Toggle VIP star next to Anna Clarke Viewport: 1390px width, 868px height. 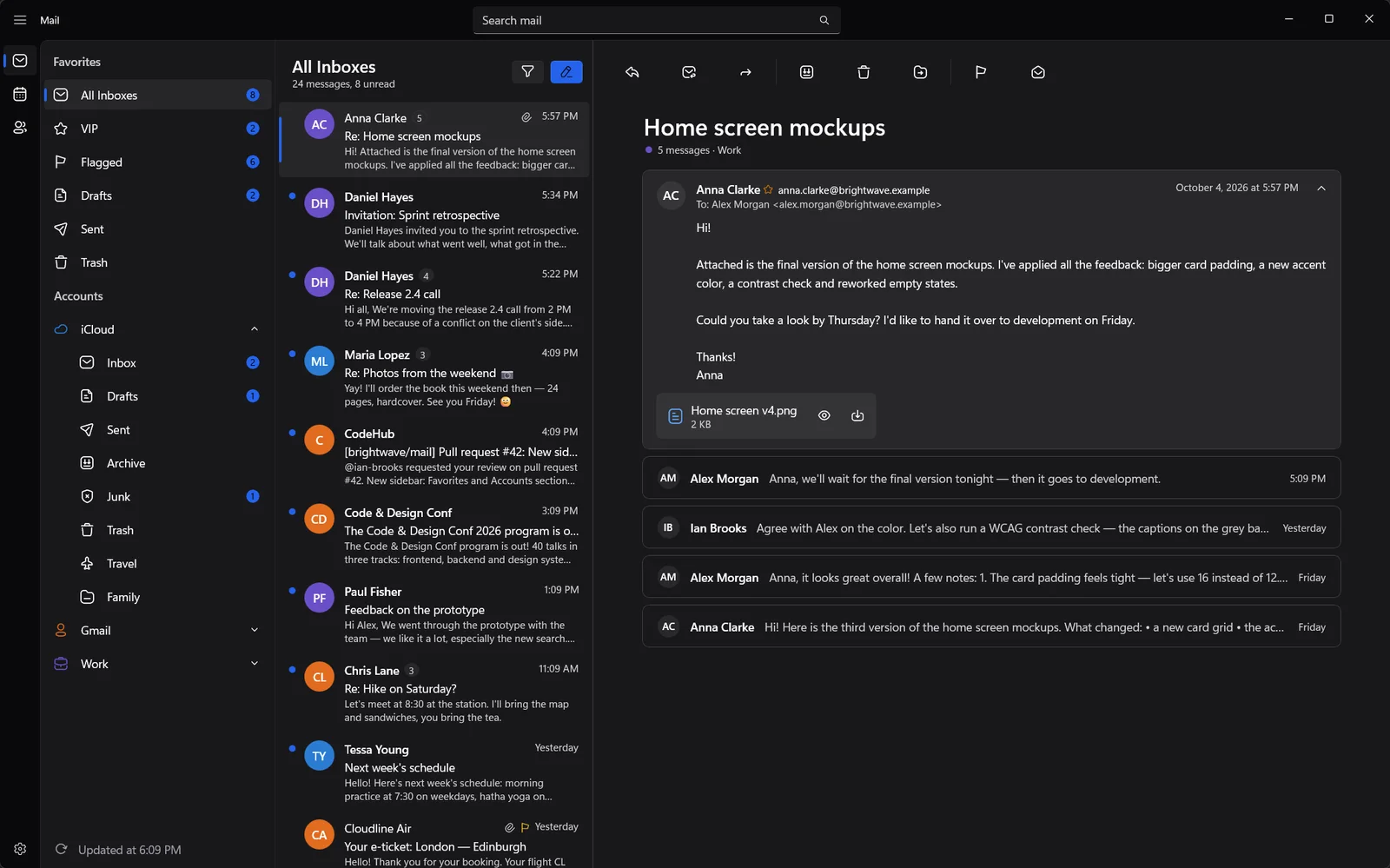tap(768, 189)
